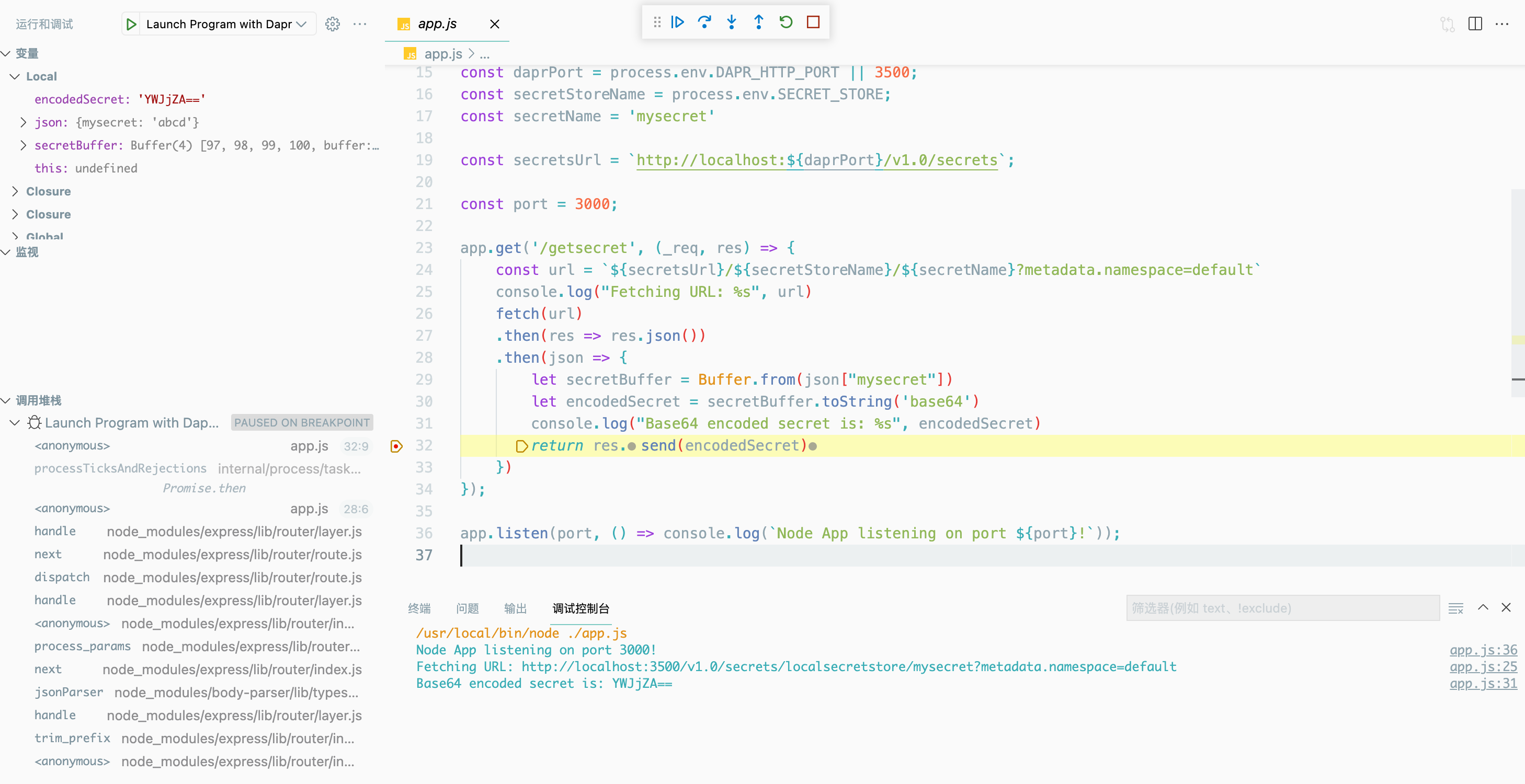Viewport: 1525px width, 784px height.
Task: Switch to the 终端 panel tab
Action: click(419, 608)
